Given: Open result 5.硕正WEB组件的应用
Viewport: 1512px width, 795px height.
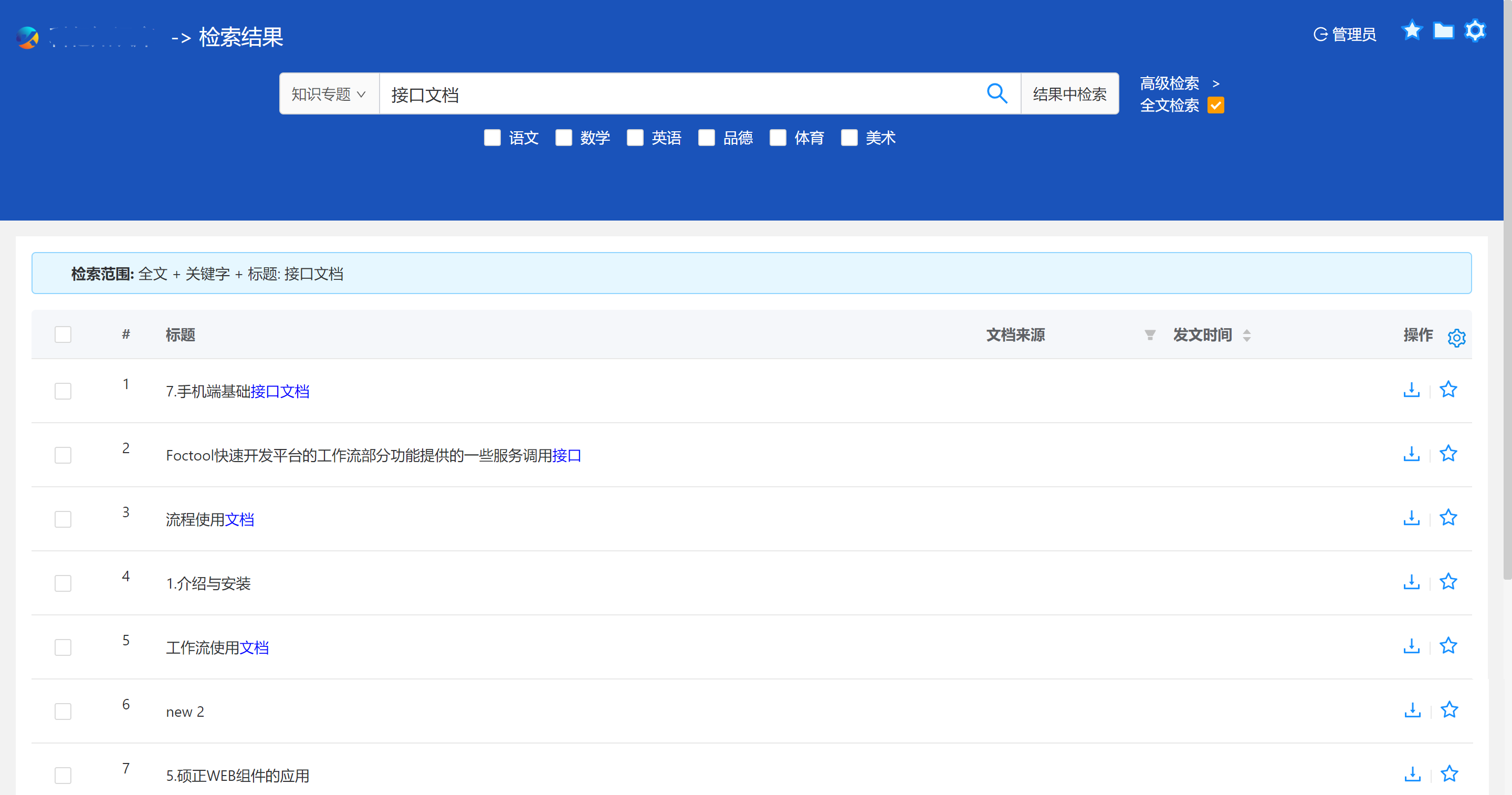Looking at the screenshot, I should tap(238, 775).
